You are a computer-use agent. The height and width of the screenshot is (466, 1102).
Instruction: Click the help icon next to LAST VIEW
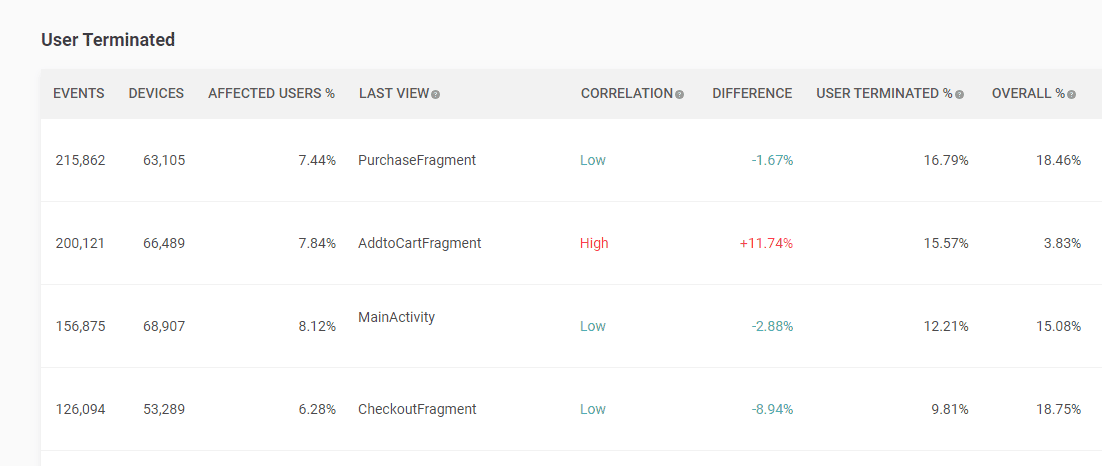436,95
